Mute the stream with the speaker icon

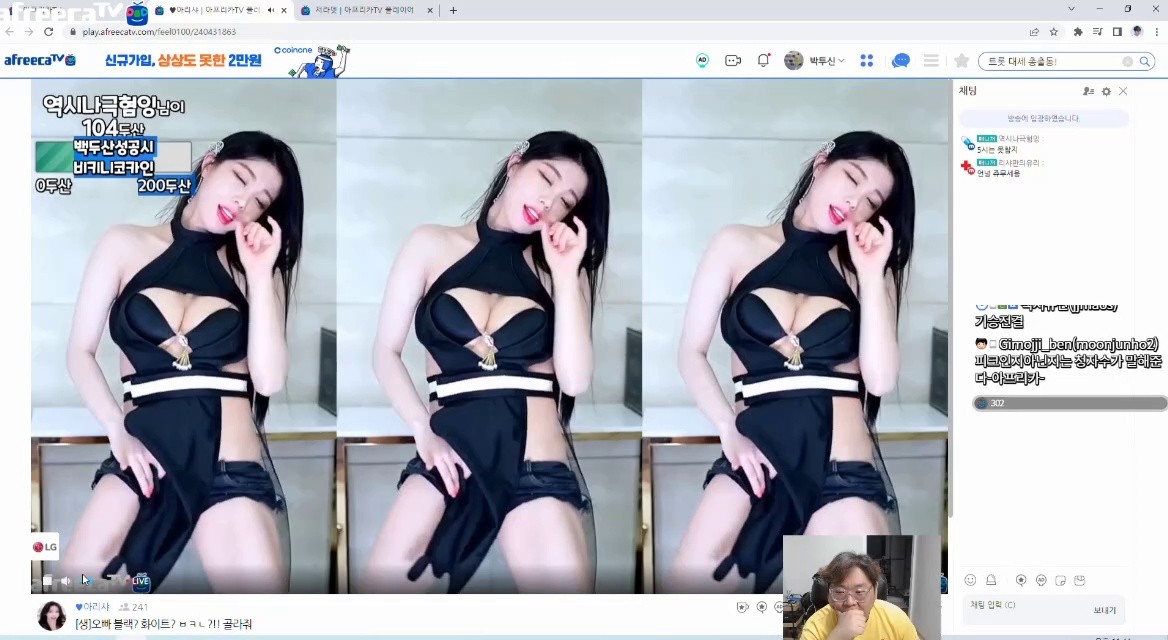[x=66, y=580]
